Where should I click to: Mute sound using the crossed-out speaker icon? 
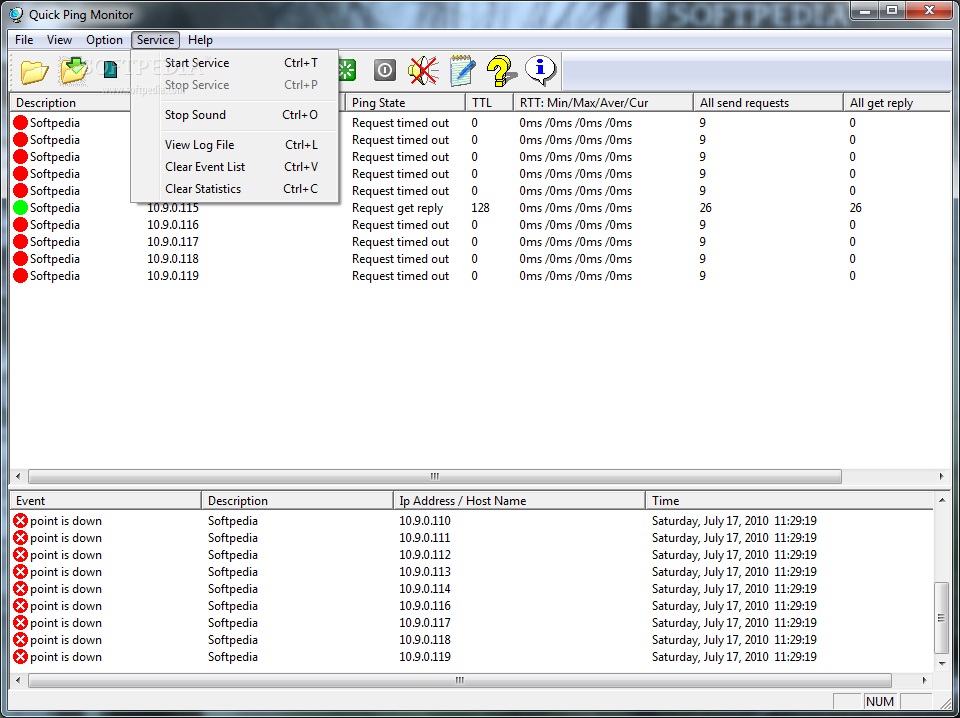pos(424,70)
